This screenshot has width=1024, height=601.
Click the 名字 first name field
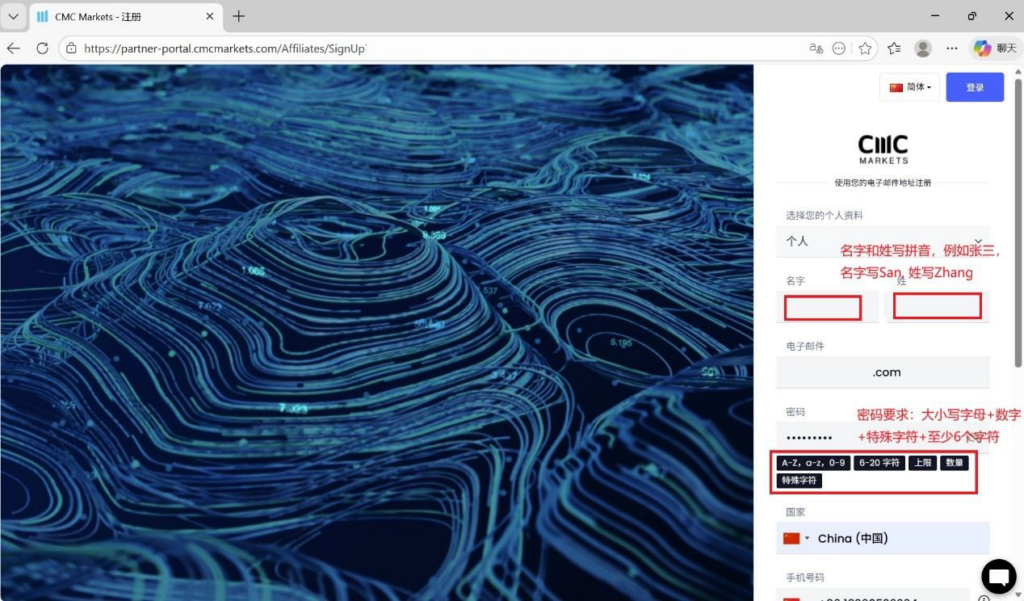point(823,308)
